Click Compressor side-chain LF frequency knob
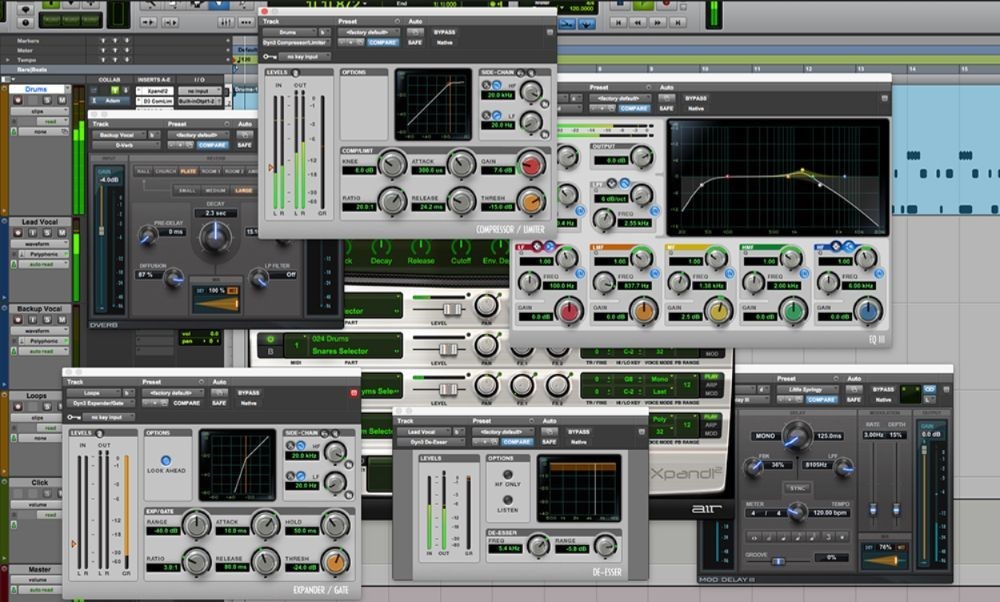This screenshot has height=602, width=1000. coord(531,122)
